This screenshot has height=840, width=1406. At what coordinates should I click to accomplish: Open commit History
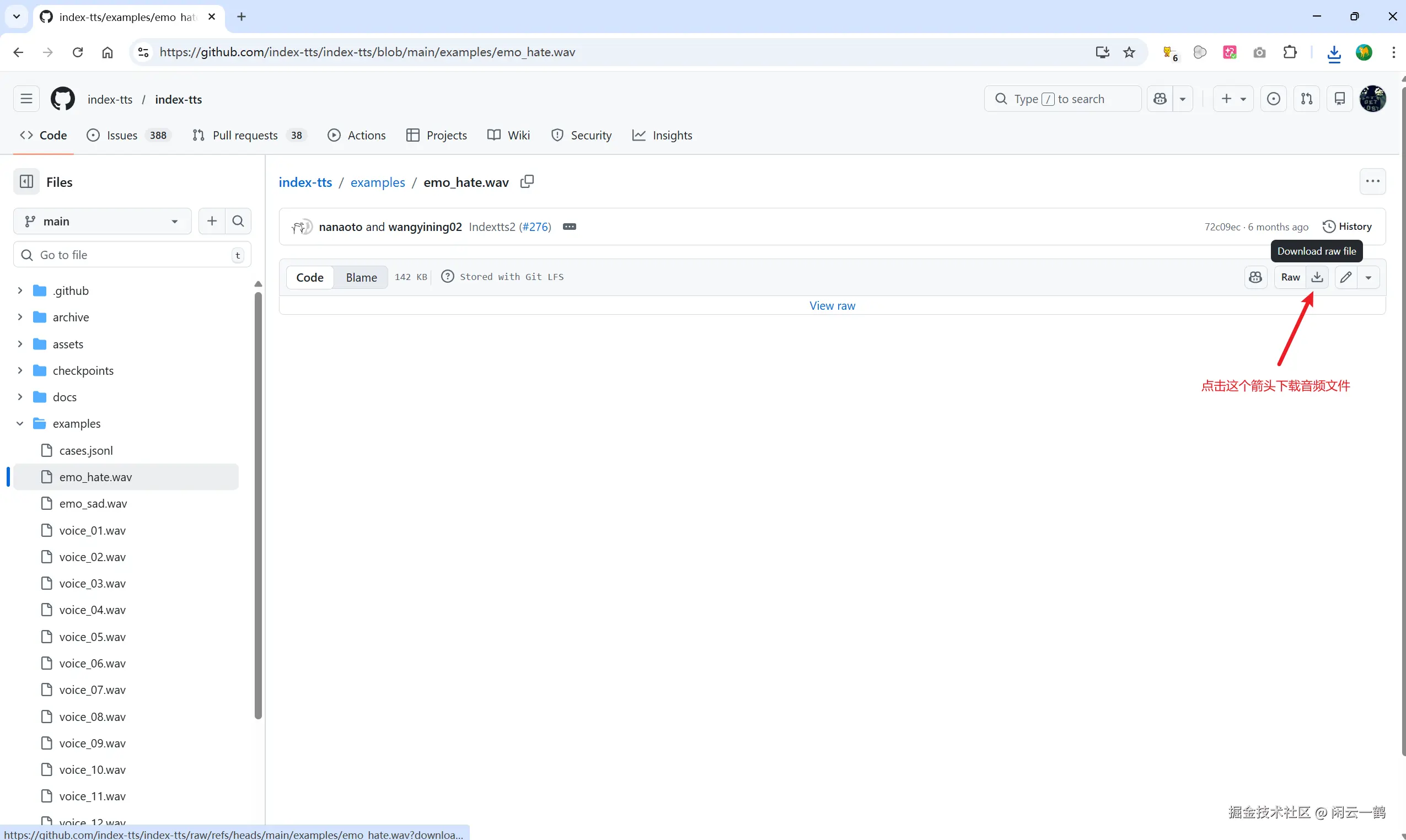coord(1347,227)
